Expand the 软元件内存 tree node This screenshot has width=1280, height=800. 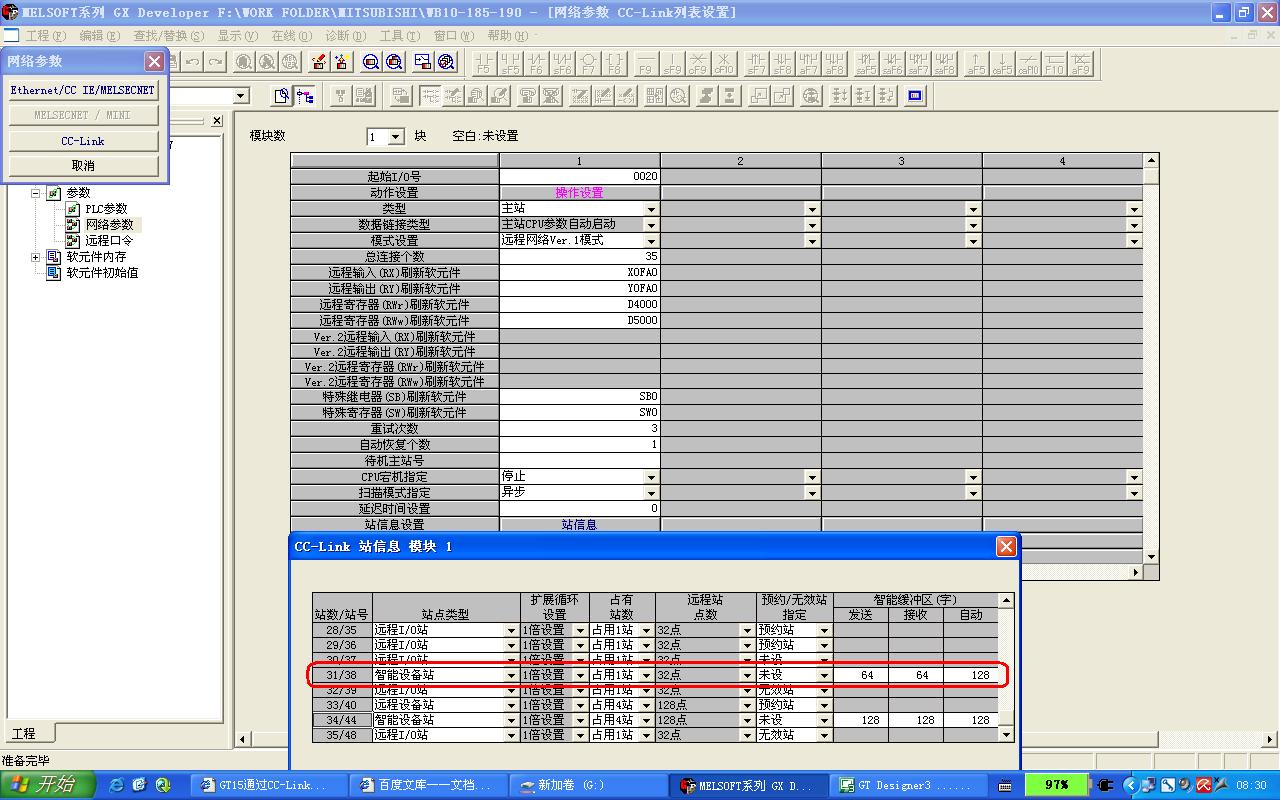pos(36,257)
